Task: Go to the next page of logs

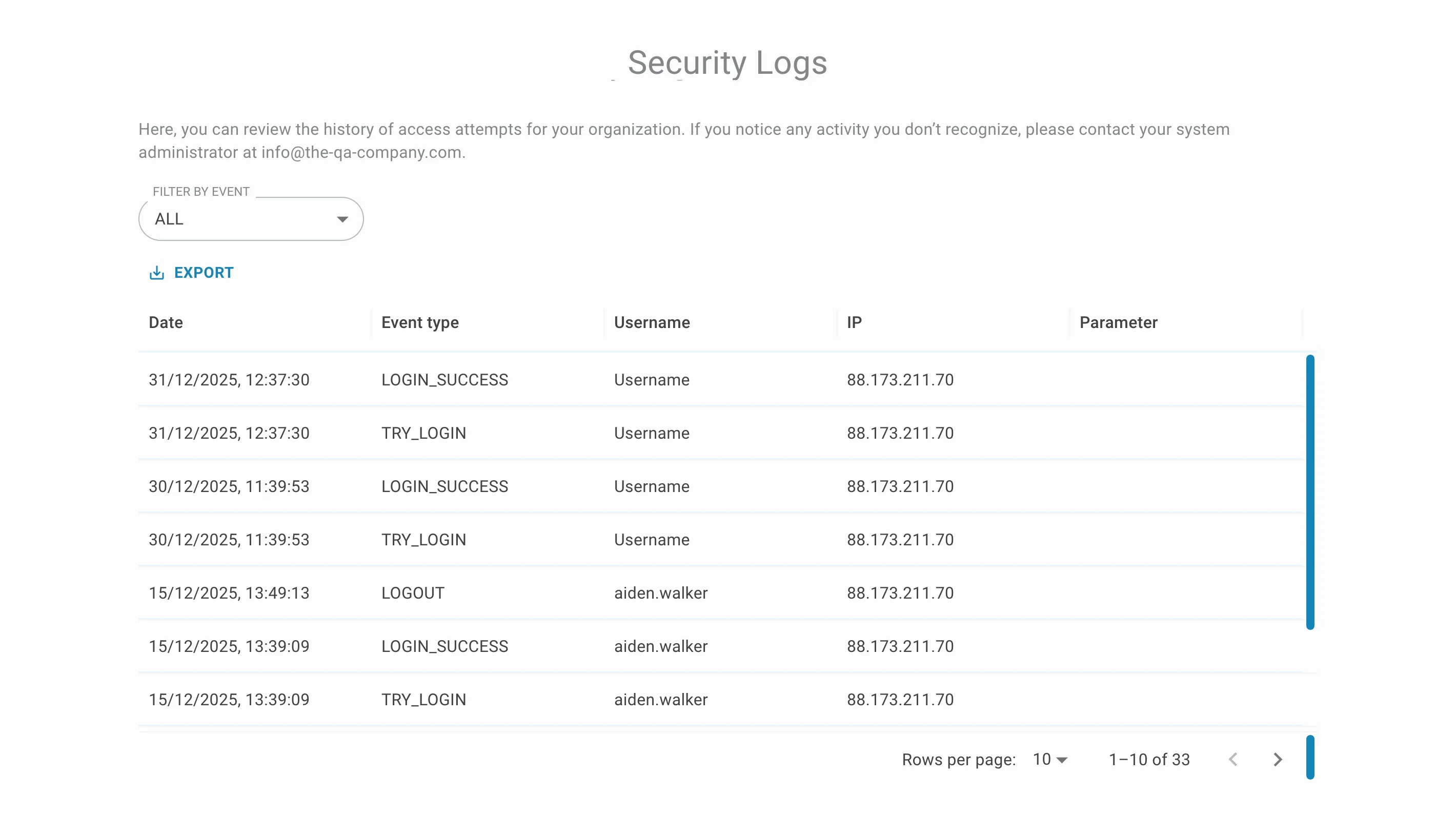Action: coord(1278,759)
